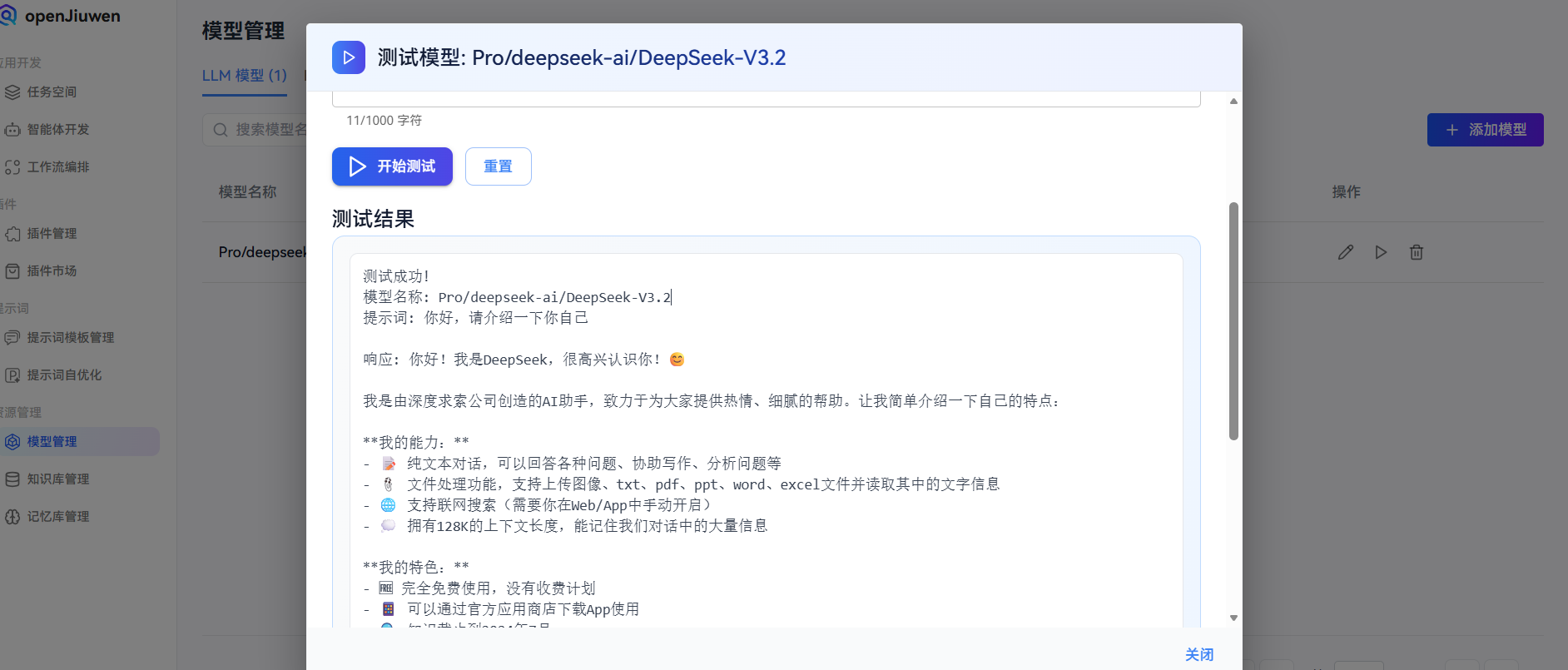Click the edit pencil icon for the model row
Image resolution: width=1568 pixels, height=670 pixels.
click(x=1346, y=252)
